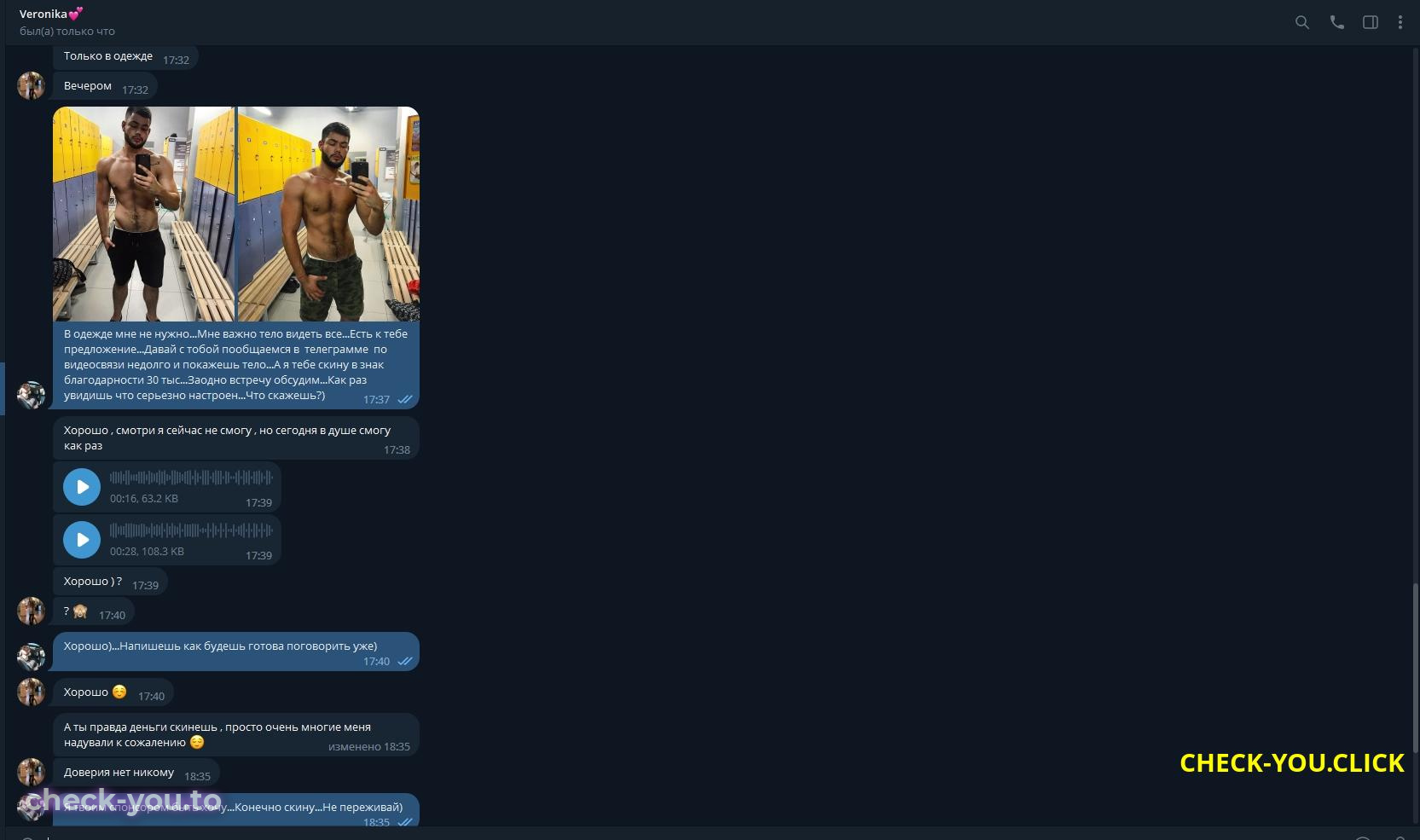This screenshot has height=840, width=1420.
Task: Open search in chat
Action: pos(1301,23)
